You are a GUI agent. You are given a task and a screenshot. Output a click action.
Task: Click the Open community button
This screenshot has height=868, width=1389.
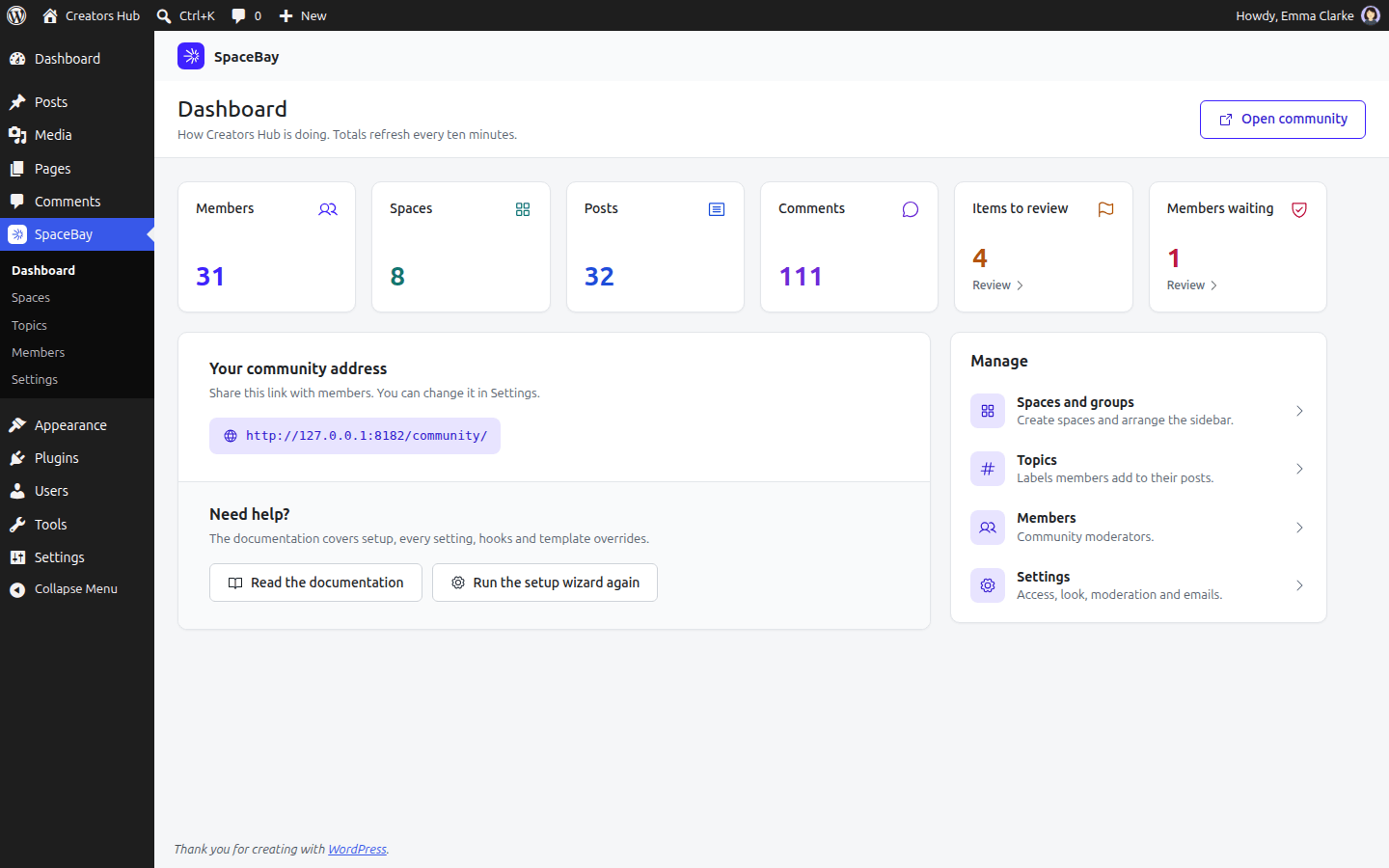pos(1282,120)
